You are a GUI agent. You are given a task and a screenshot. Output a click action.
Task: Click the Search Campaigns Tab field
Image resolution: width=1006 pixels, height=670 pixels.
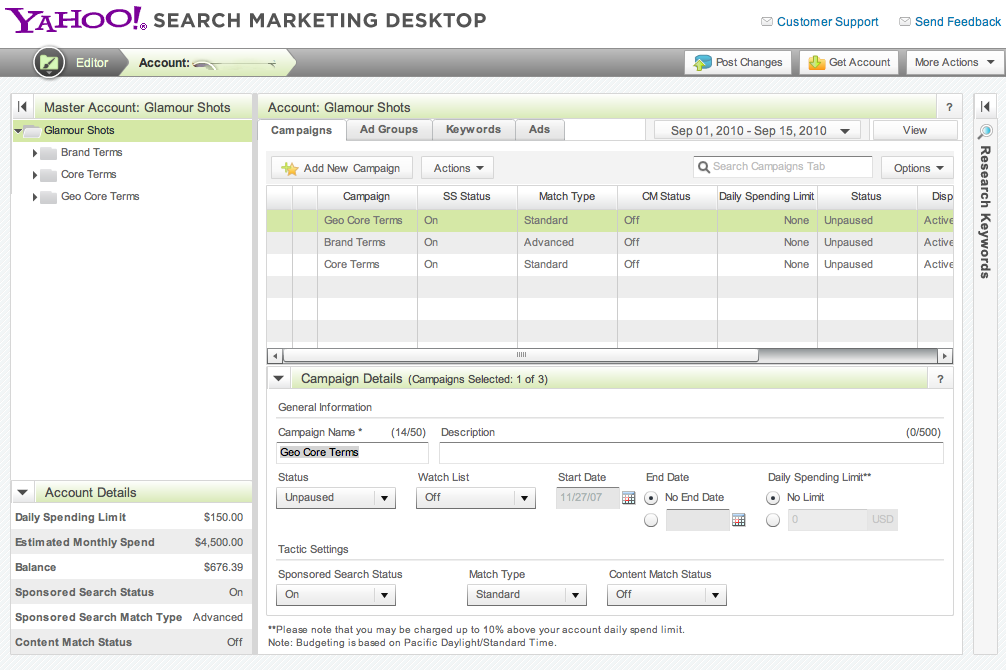(782, 167)
